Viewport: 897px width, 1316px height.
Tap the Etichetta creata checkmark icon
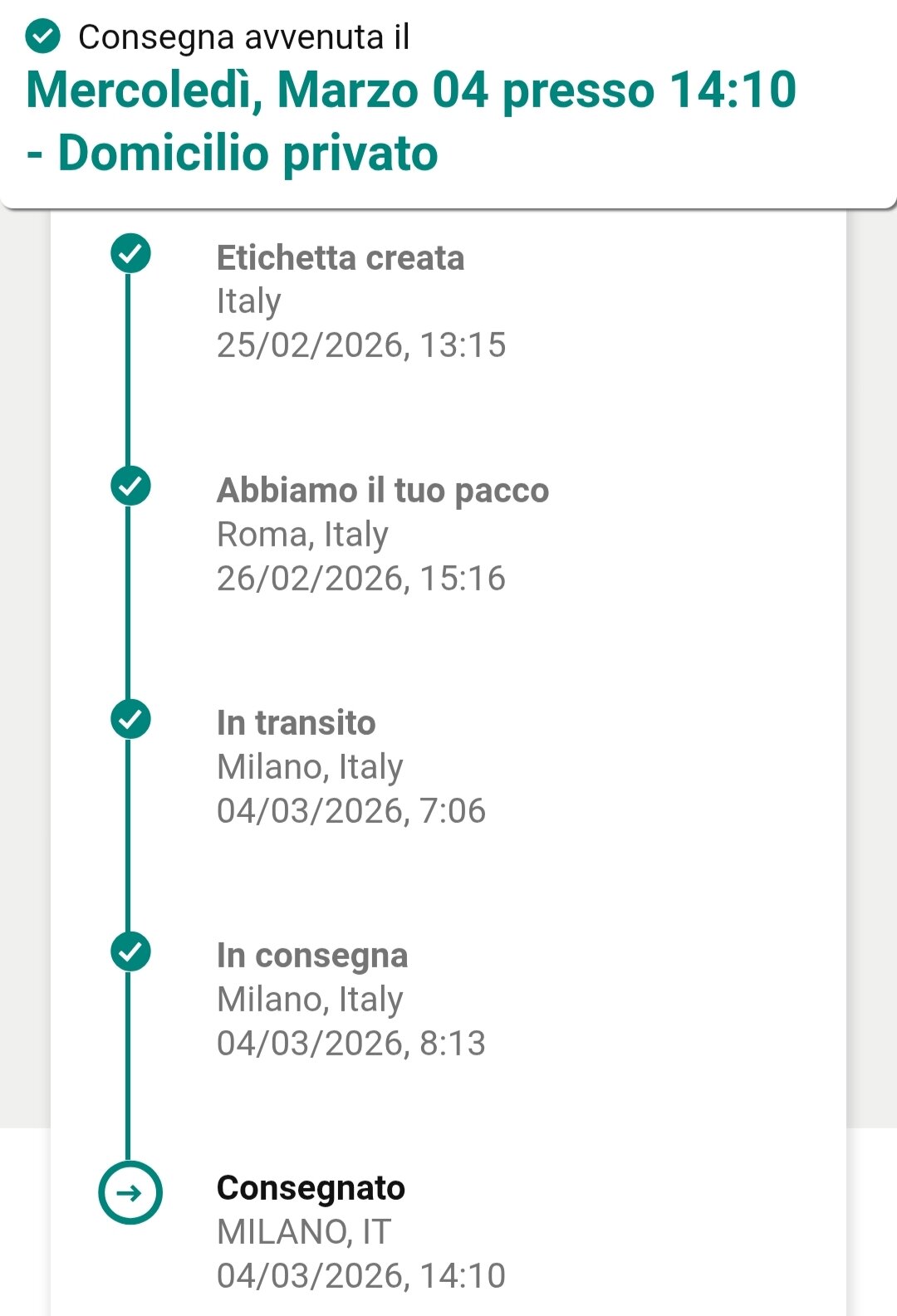[x=130, y=253]
